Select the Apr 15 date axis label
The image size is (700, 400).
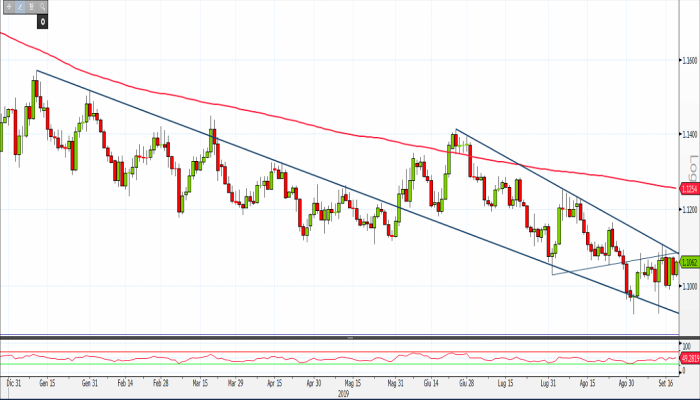point(275,383)
